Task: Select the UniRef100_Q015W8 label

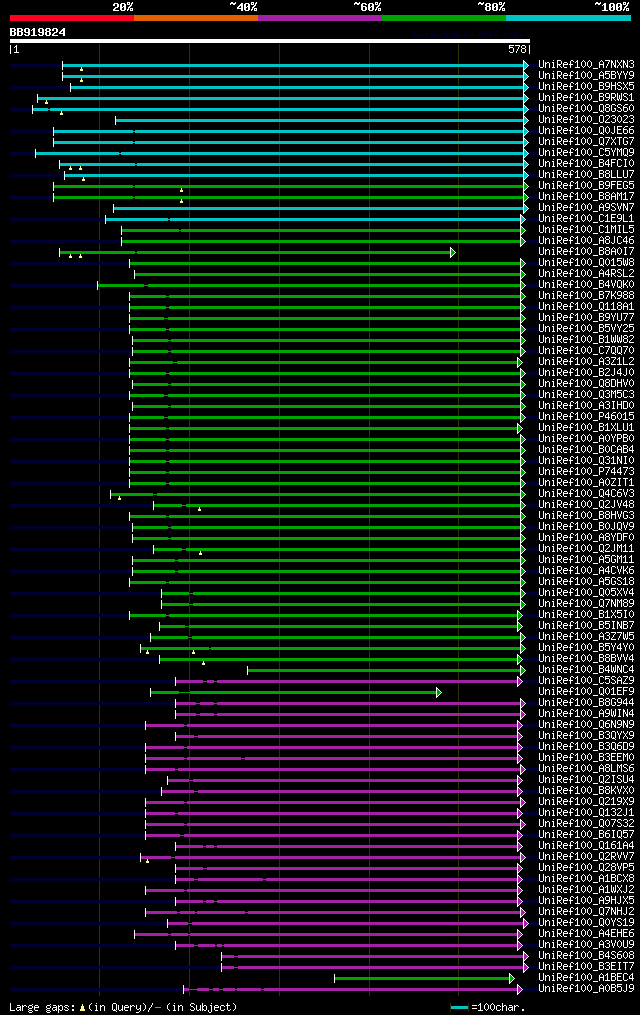Action: click(586, 263)
